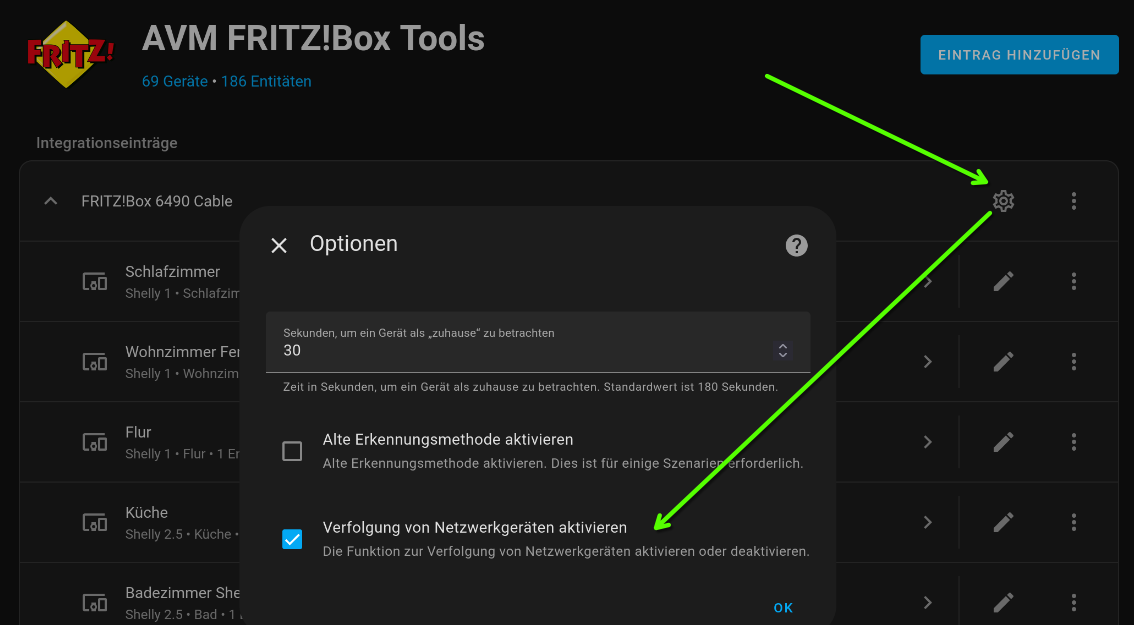
Task: Open the 186 Entitäten link
Action: pyautogui.click(x=266, y=82)
